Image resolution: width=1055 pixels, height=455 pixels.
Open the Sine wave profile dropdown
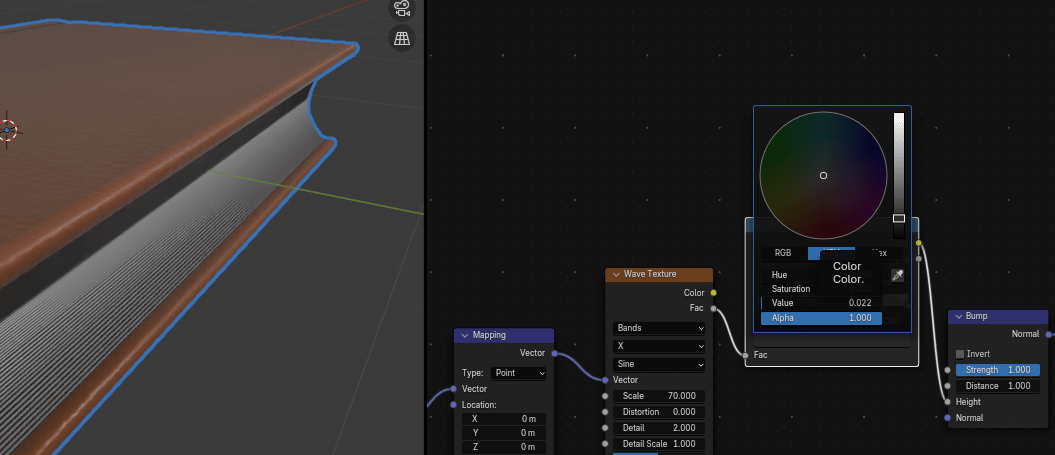[659, 364]
